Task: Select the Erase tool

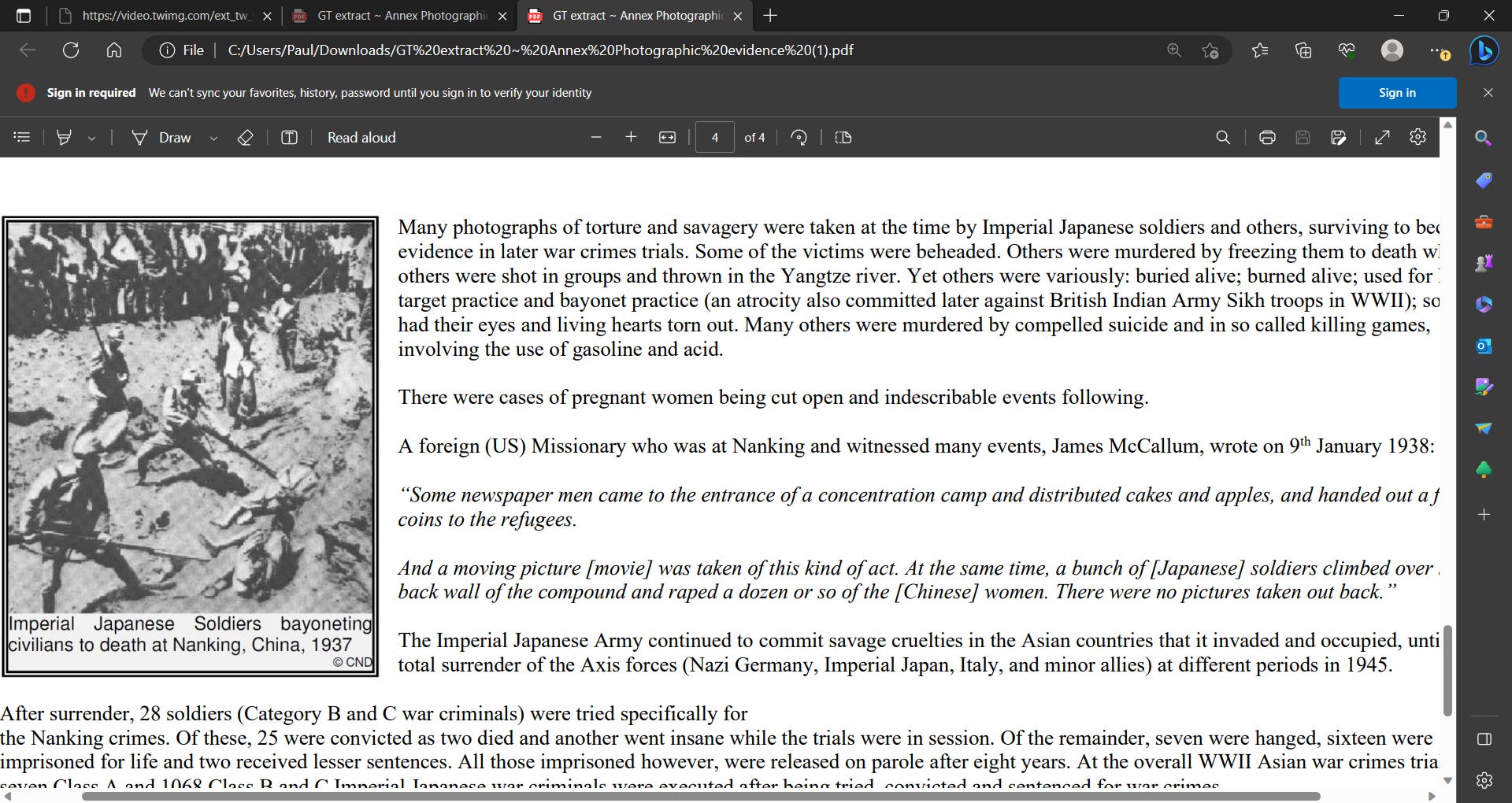Action: [245, 138]
